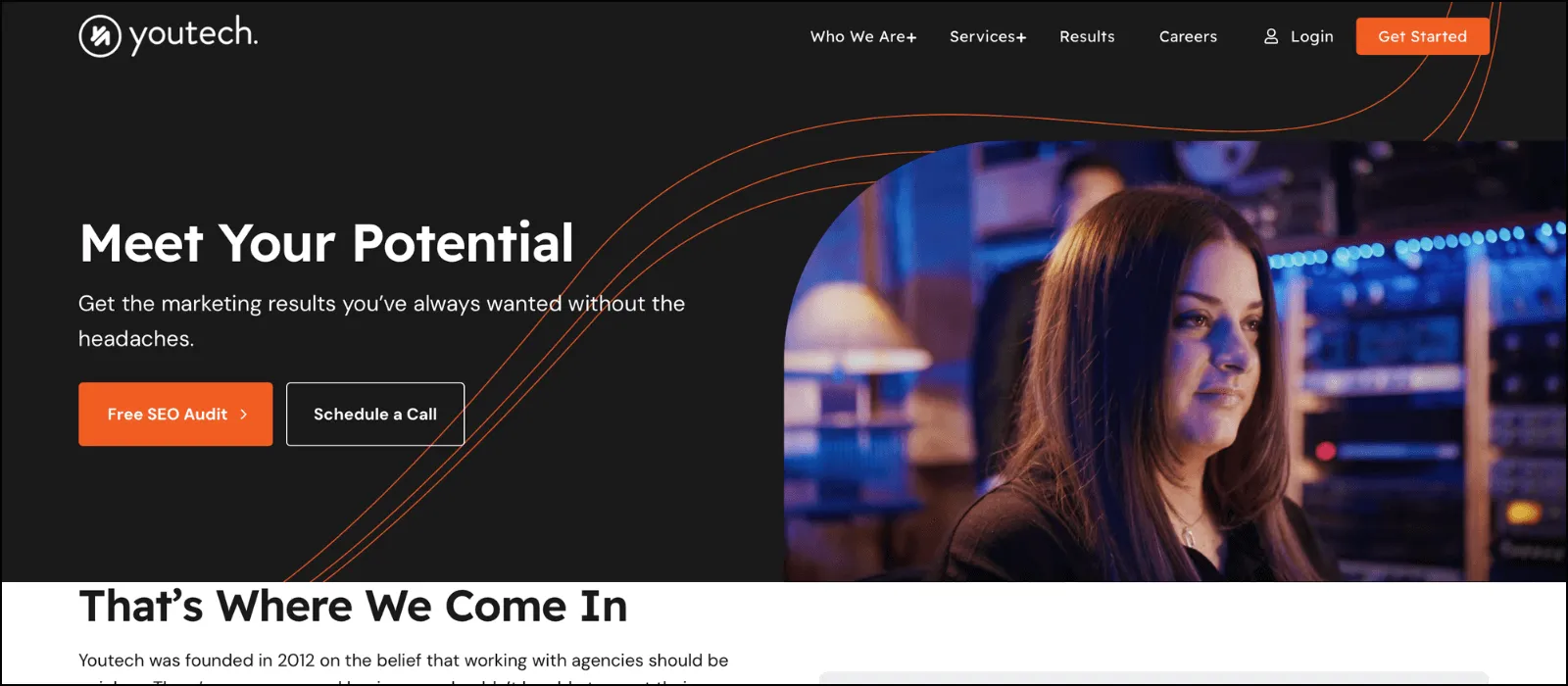Image resolution: width=1568 pixels, height=686 pixels.
Task: Expand the Services+ menu
Action: coord(988,36)
